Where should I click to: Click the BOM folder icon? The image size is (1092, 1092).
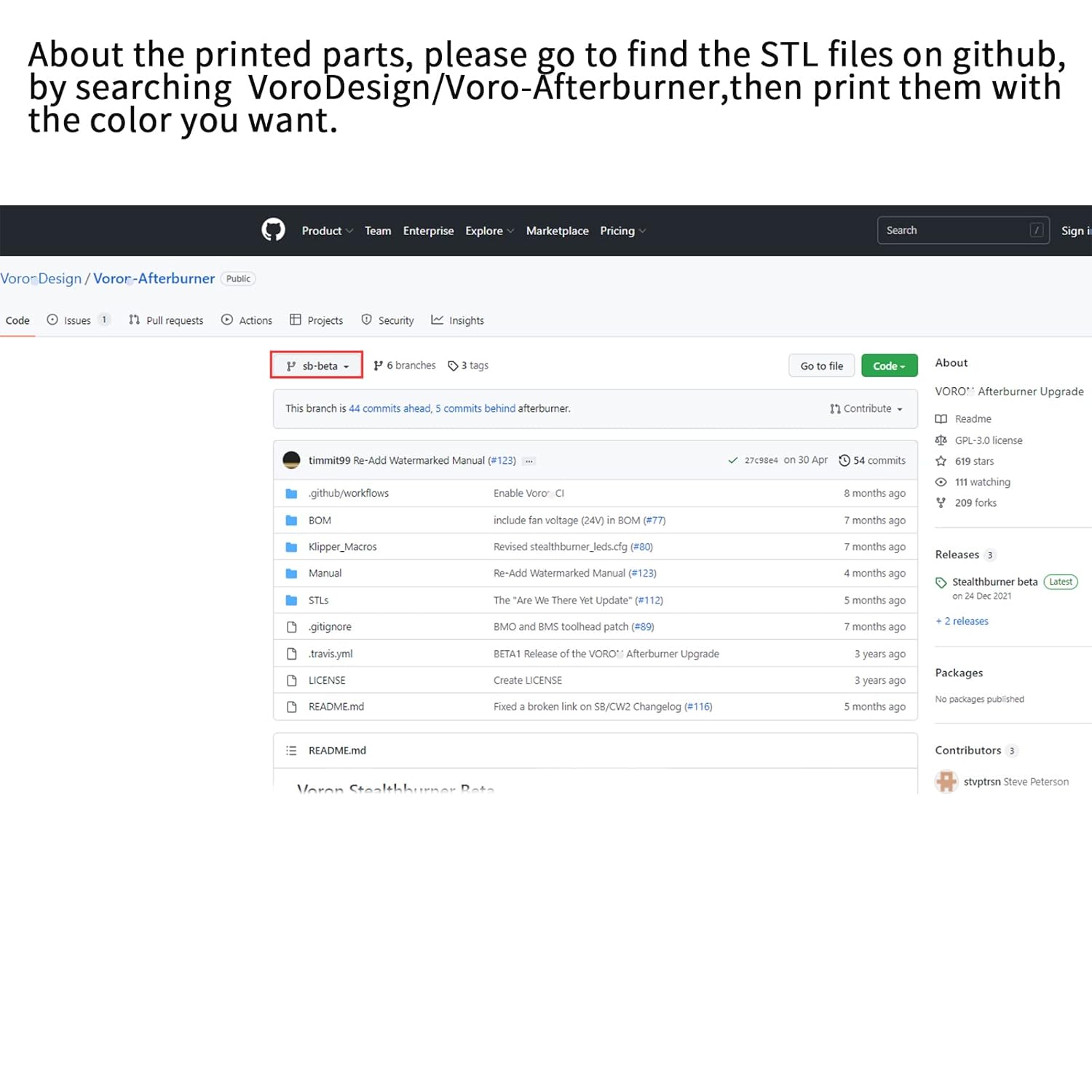pyautogui.click(x=292, y=521)
